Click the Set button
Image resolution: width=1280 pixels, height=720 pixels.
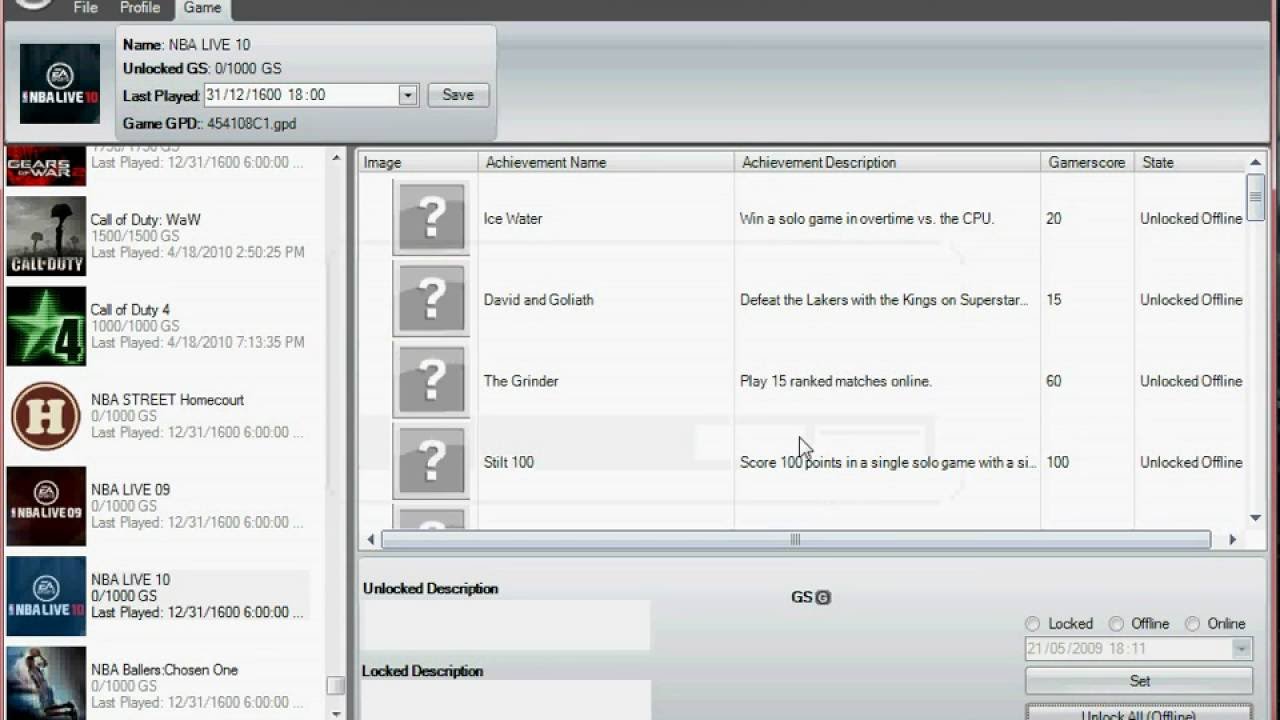click(1139, 681)
